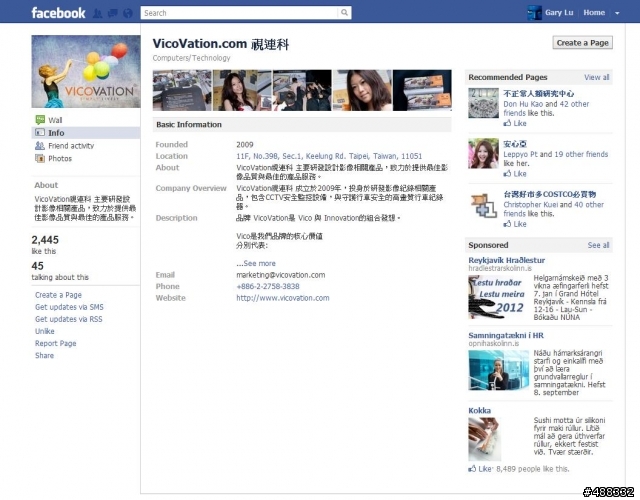640x500 pixels.
Task: Go to Gary Lu profile link
Action: pyautogui.click(x=559, y=13)
